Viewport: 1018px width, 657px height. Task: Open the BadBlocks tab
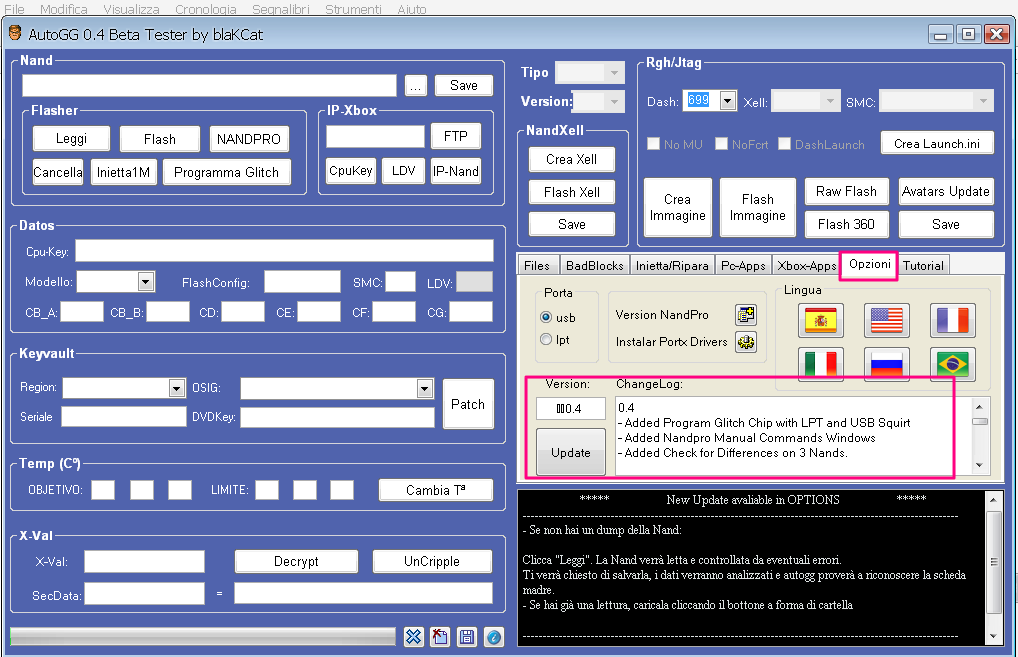594,266
